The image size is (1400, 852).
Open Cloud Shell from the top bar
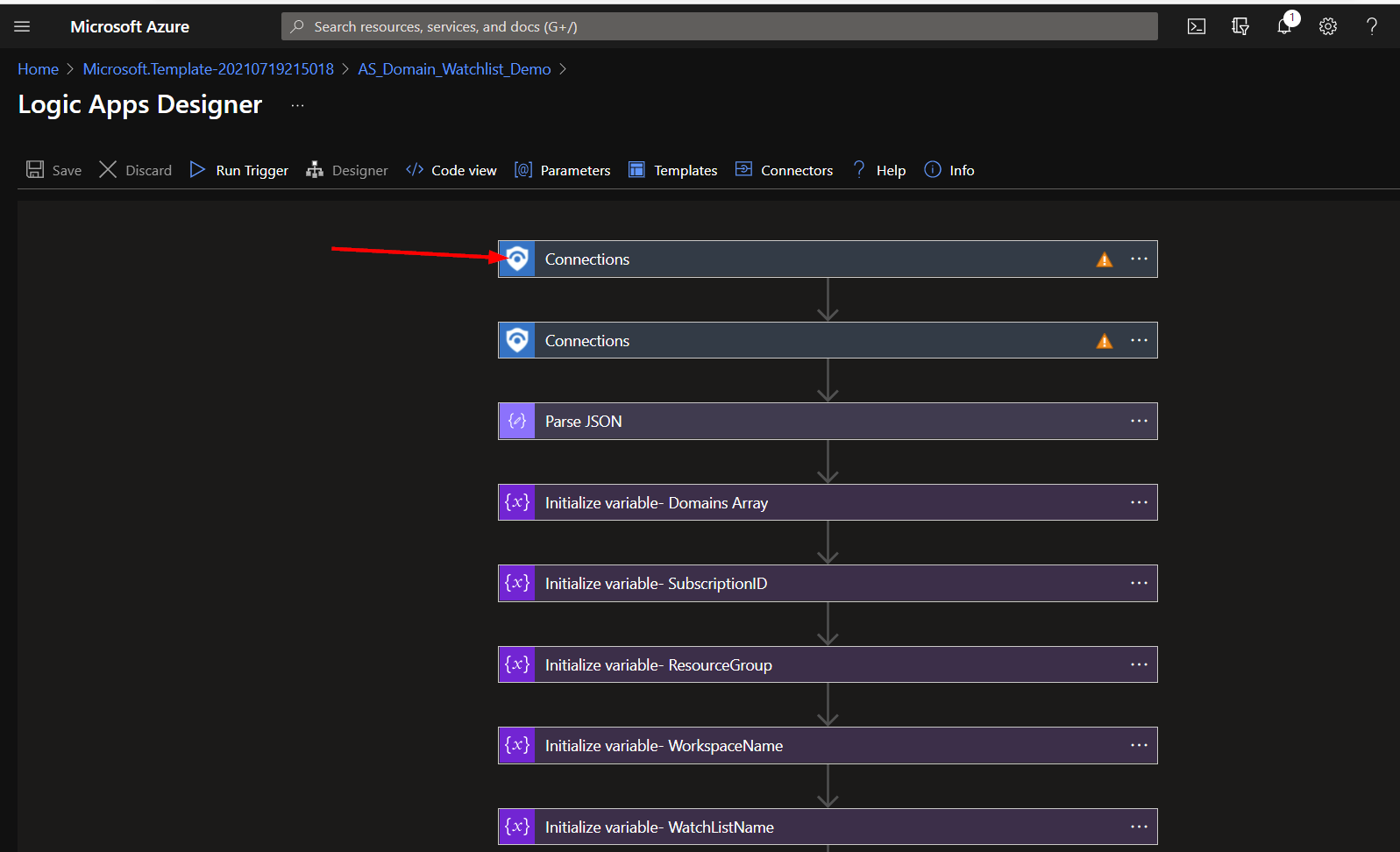pyautogui.click(x=1197, y=26)
